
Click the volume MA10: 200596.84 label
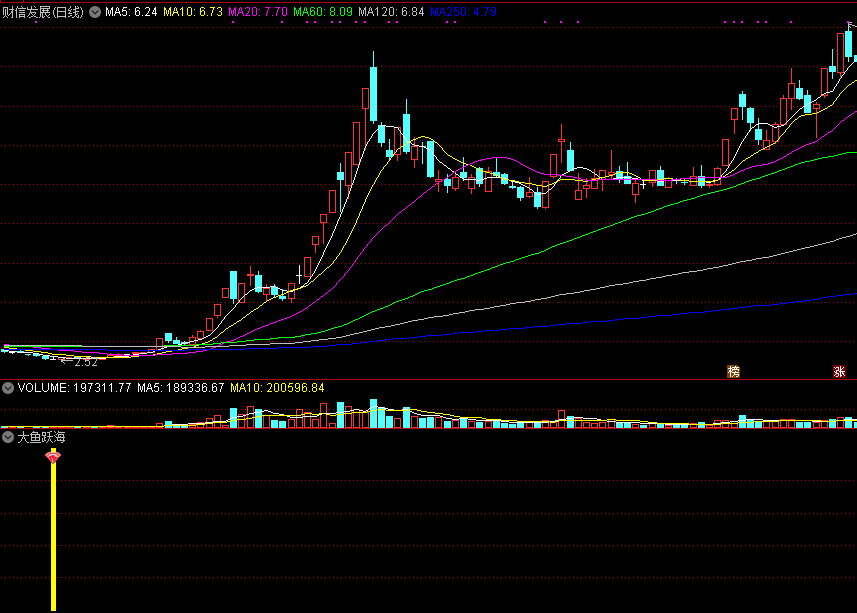[x=277, y=388]
